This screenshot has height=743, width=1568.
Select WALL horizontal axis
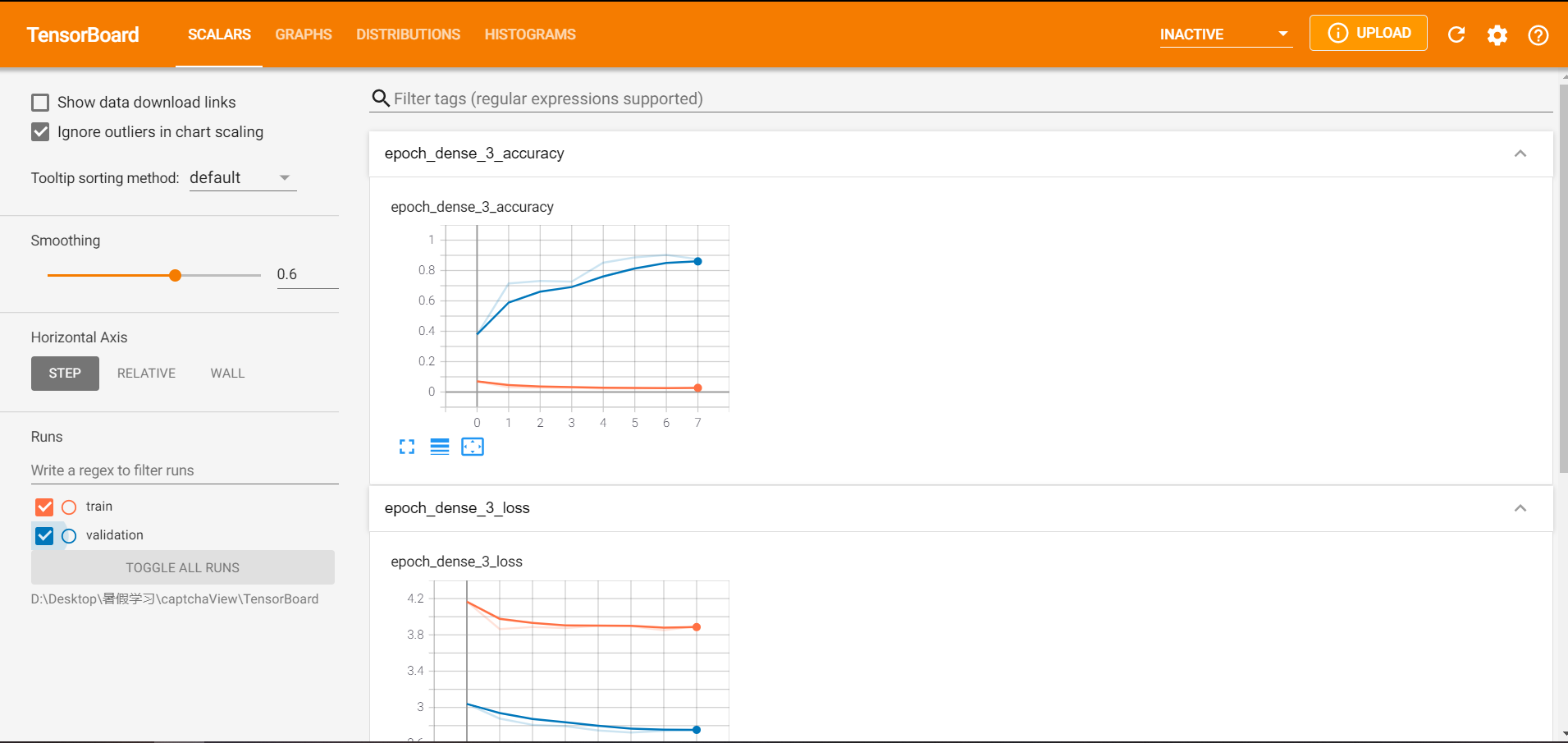pyautogui.click(x=227, y=374)
